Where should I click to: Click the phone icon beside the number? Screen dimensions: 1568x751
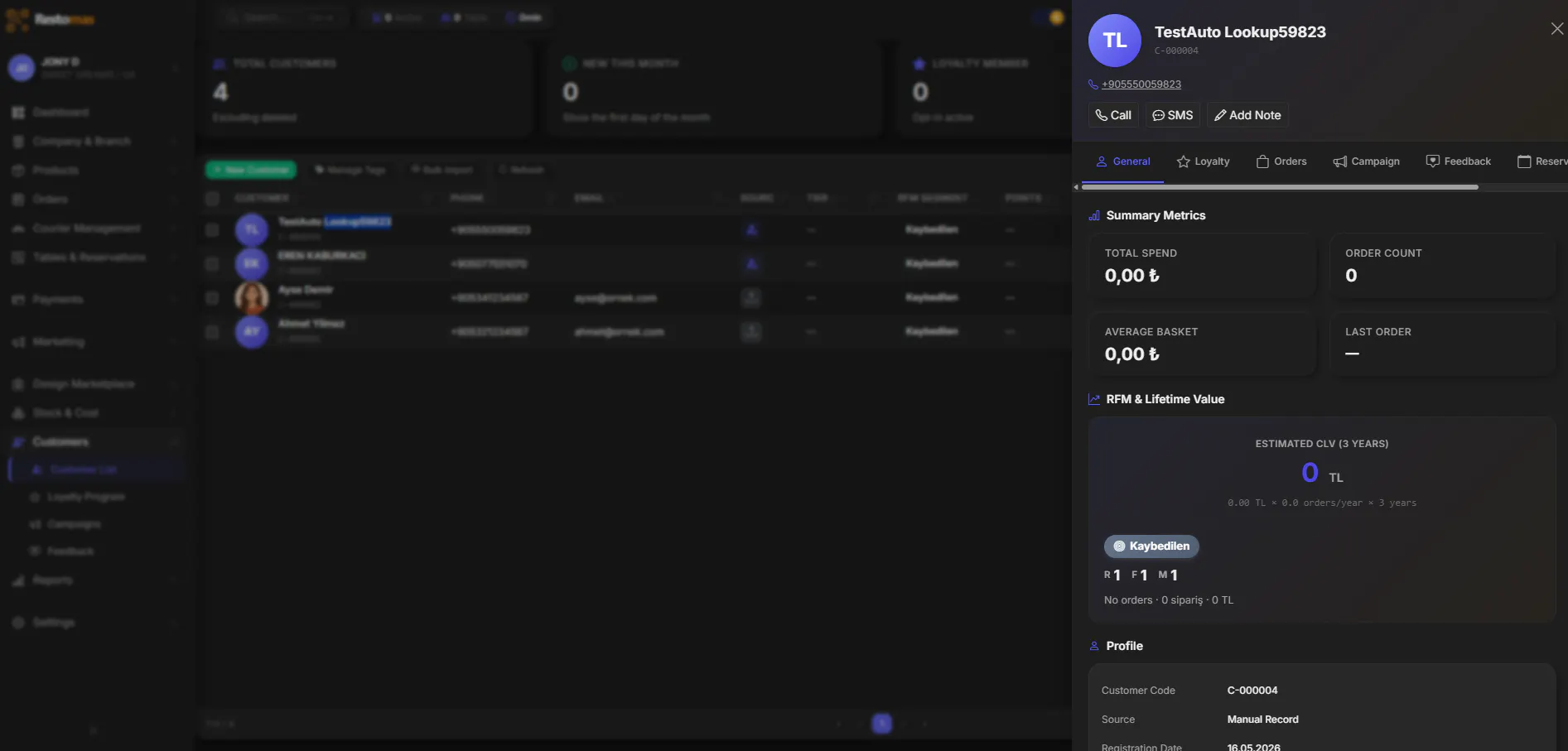click(1093, 84)
